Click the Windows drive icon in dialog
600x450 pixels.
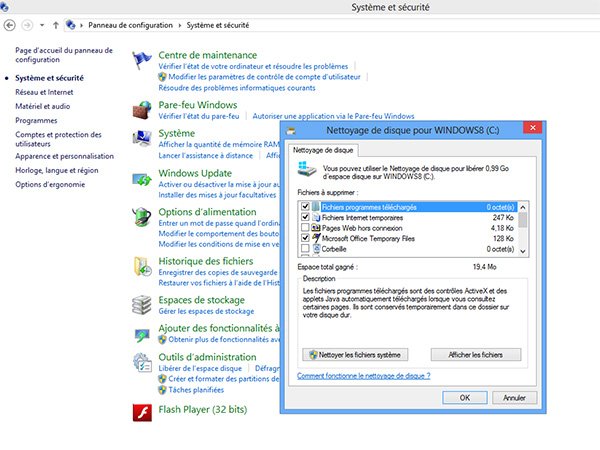pyautogui.click(x=307, y=170)
